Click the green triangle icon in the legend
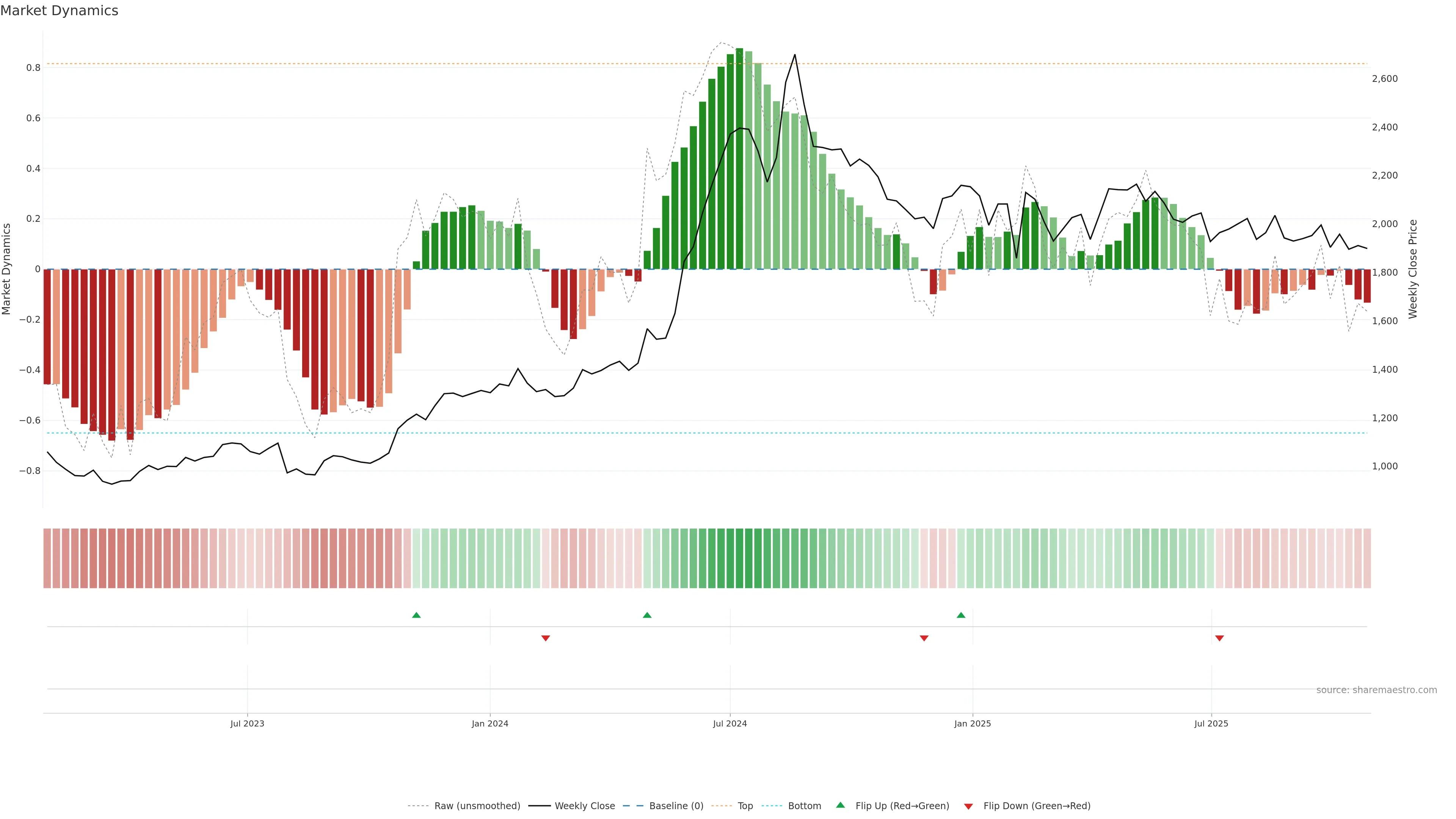Image resolution: width=1456 pixels, height=819 pixels. coord(841,805)
